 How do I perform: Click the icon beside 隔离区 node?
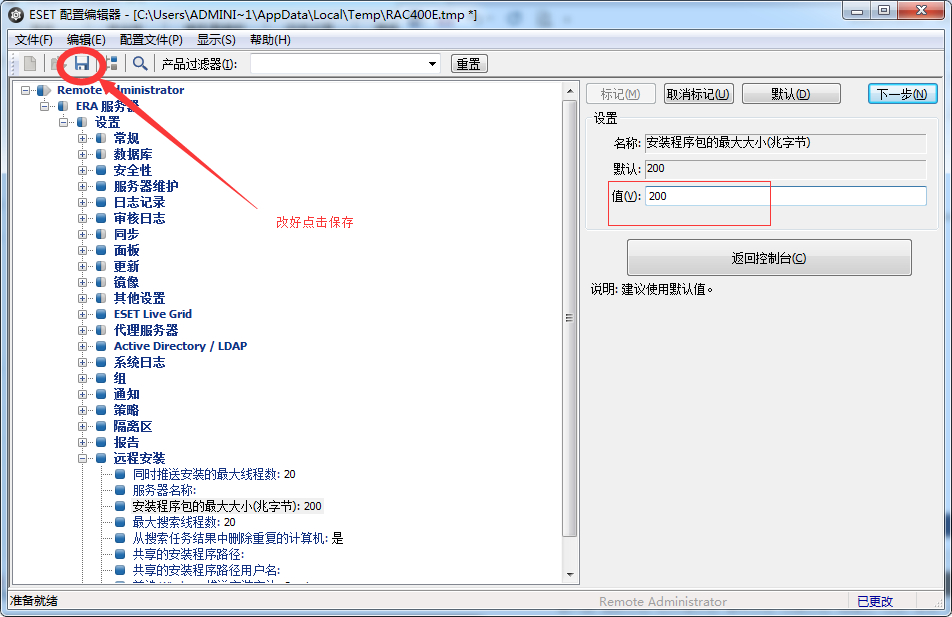(101, 426)
